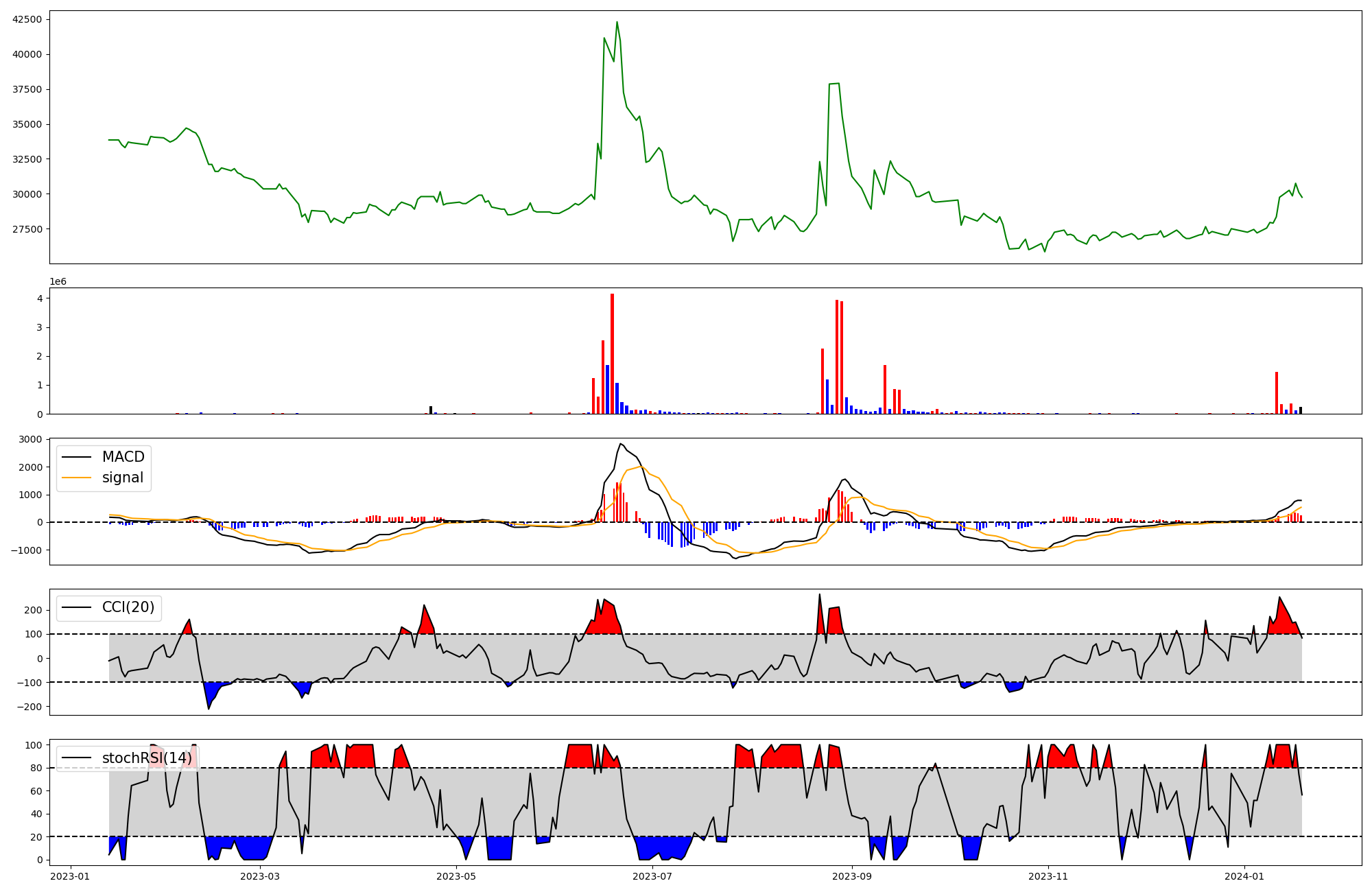Click the 42500 price axis label

(27, 19)
